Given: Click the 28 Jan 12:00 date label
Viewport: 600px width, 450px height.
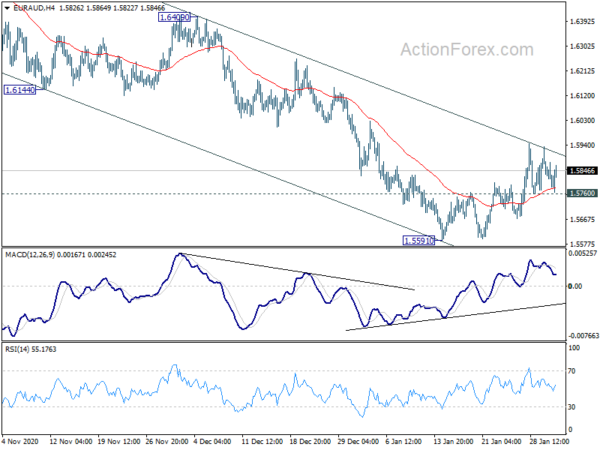Looking at the screenshot, I should click(551, 442).
